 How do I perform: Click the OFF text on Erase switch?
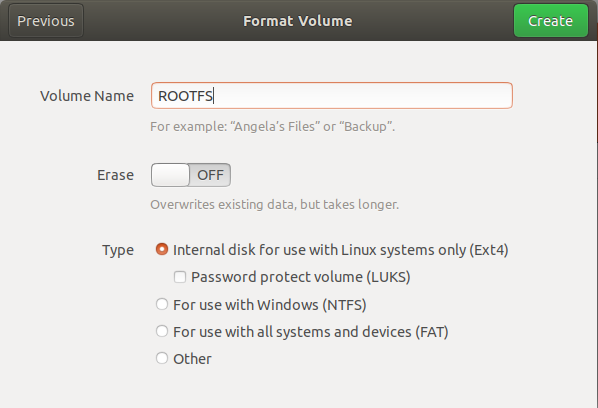pyautogui.click(x=210, y=175)
